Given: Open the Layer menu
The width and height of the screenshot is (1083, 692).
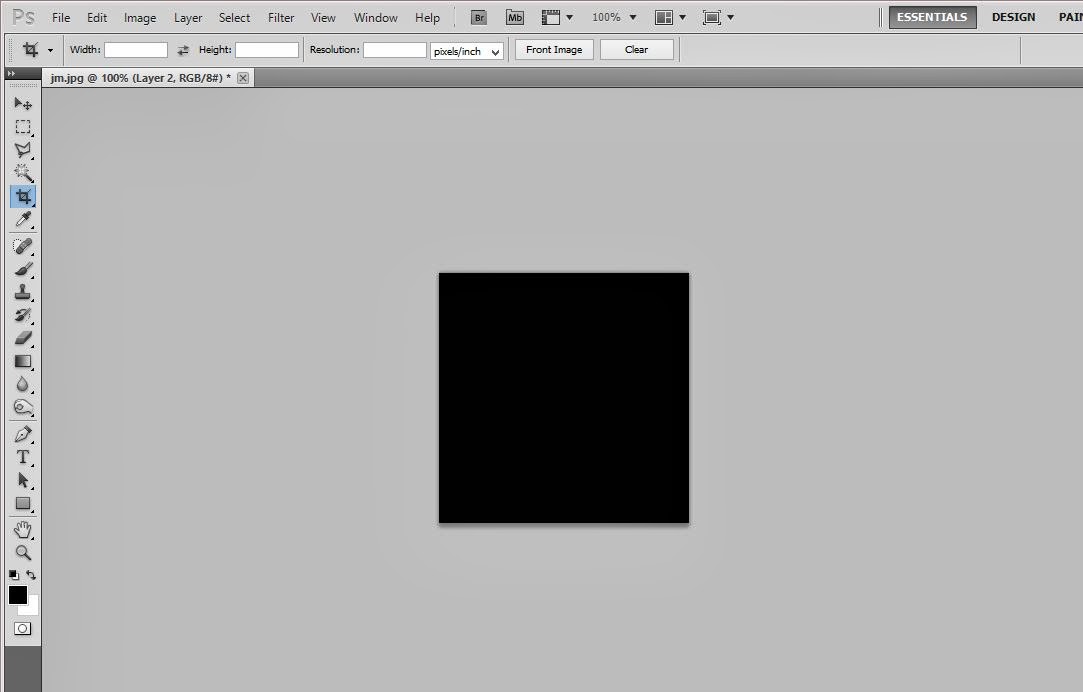Looking at the screenshot, I should (188, 18).
